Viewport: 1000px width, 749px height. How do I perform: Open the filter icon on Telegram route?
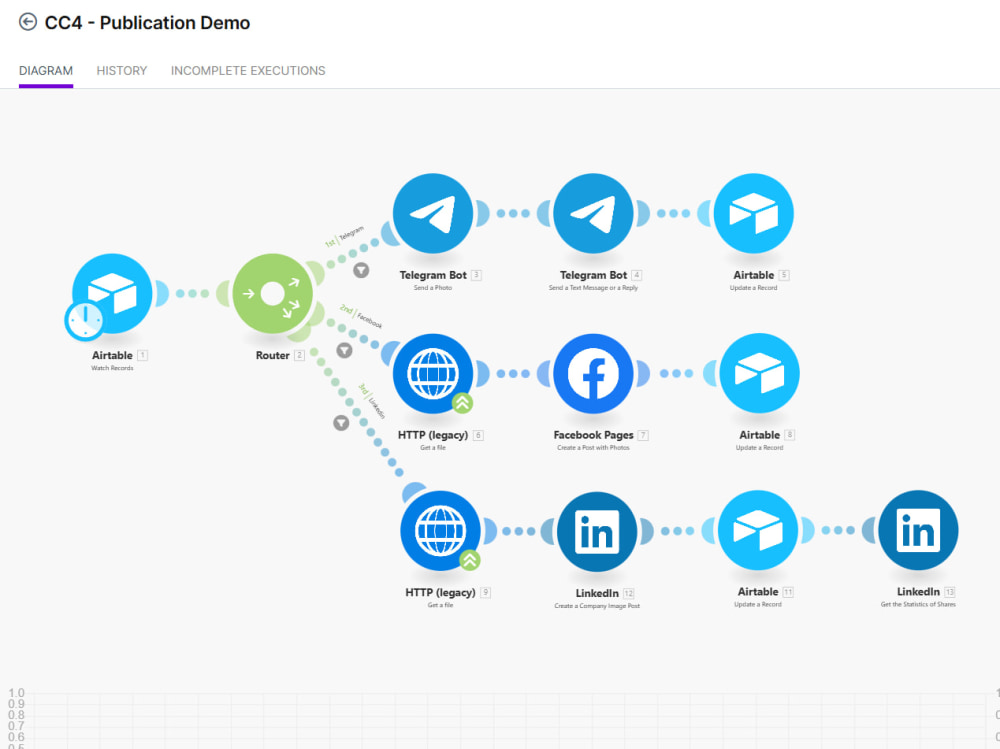click(361, 270)
